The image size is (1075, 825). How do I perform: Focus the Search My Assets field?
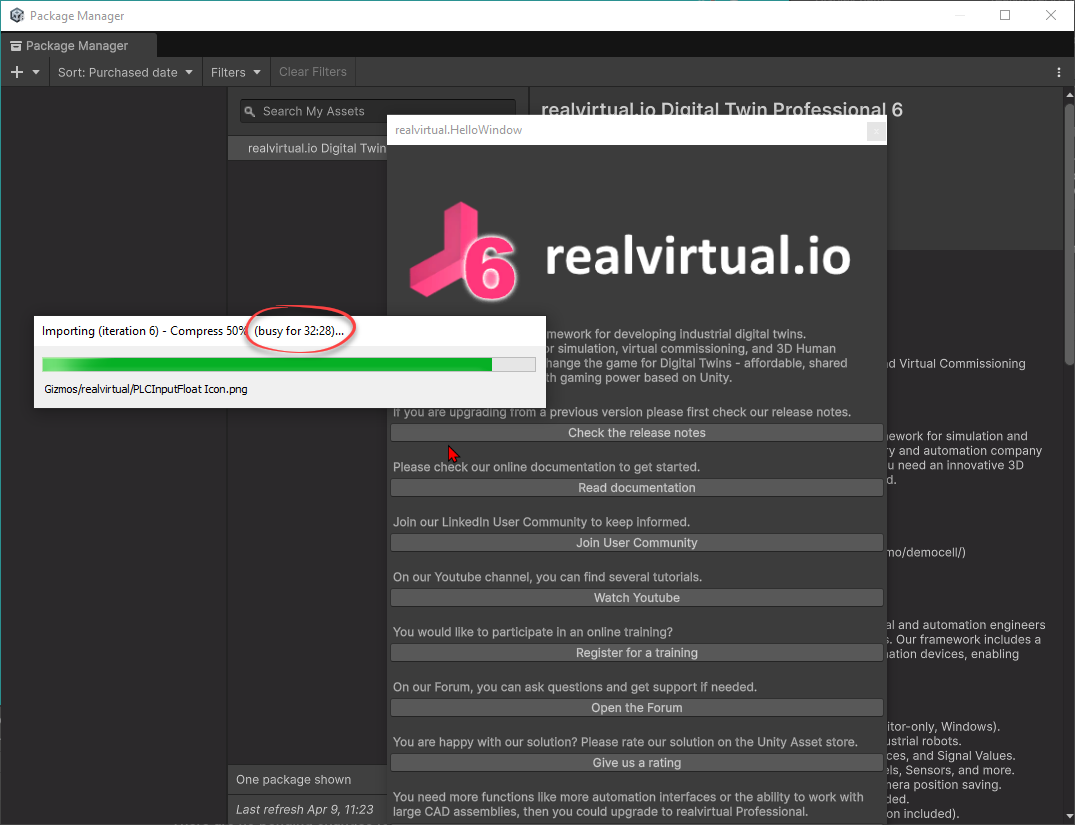(378, 111)
